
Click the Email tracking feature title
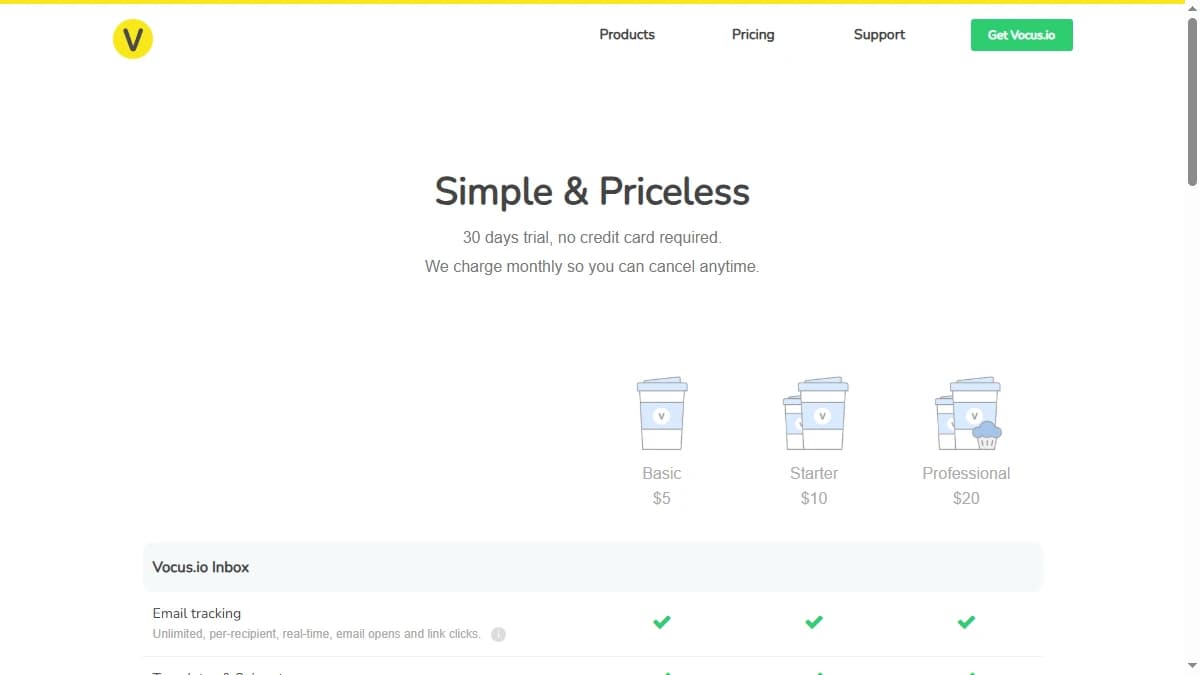coord(197,613)
